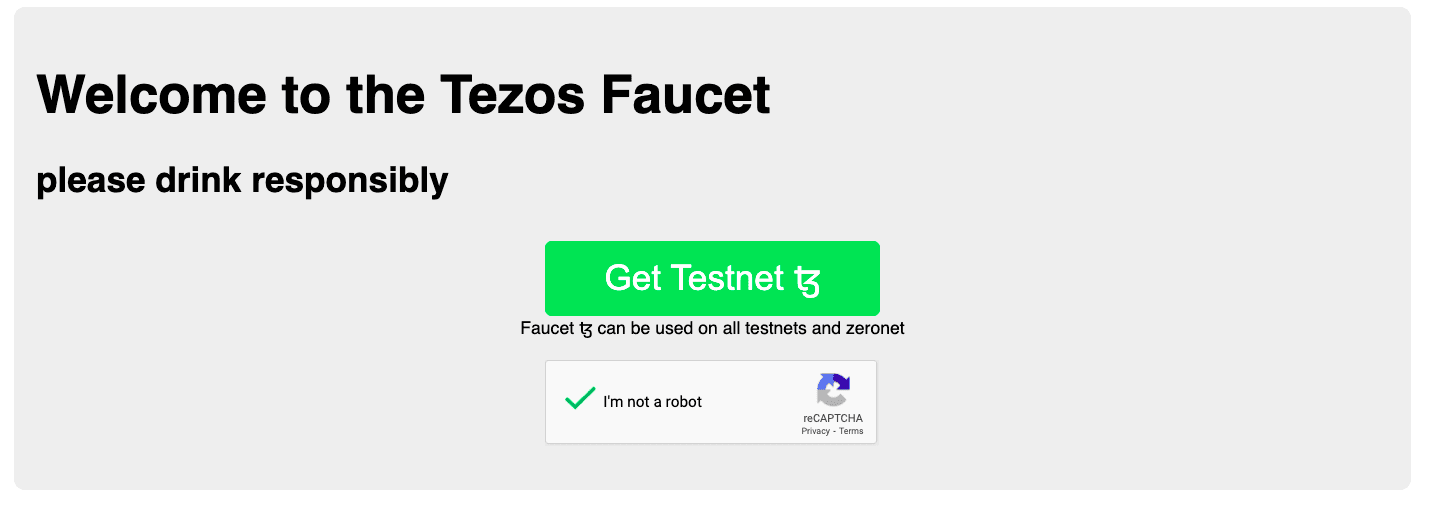Click the tez symbol in the faucet caption
Image resolution: width=1429 pixels, height=505 pixels.
(585, 329)
